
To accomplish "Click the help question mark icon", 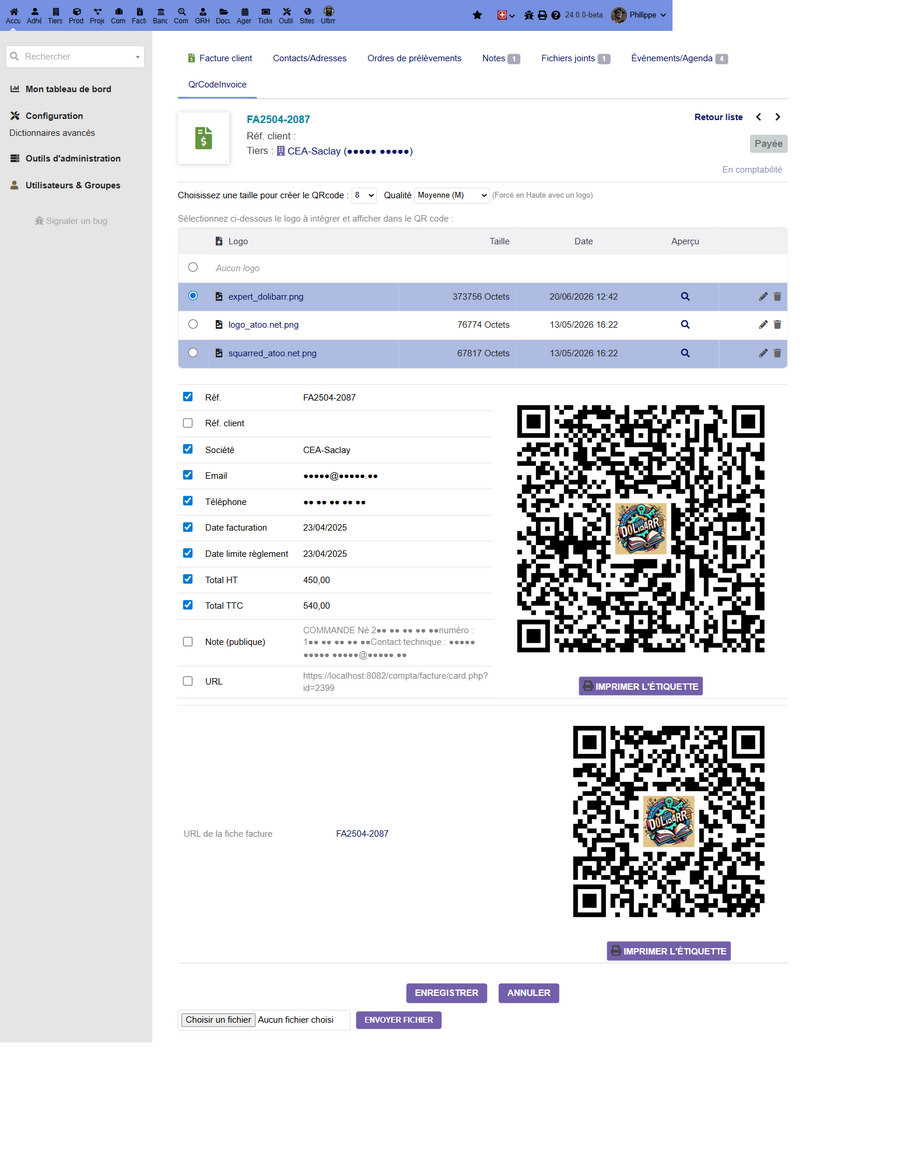I will coord(555,15).
